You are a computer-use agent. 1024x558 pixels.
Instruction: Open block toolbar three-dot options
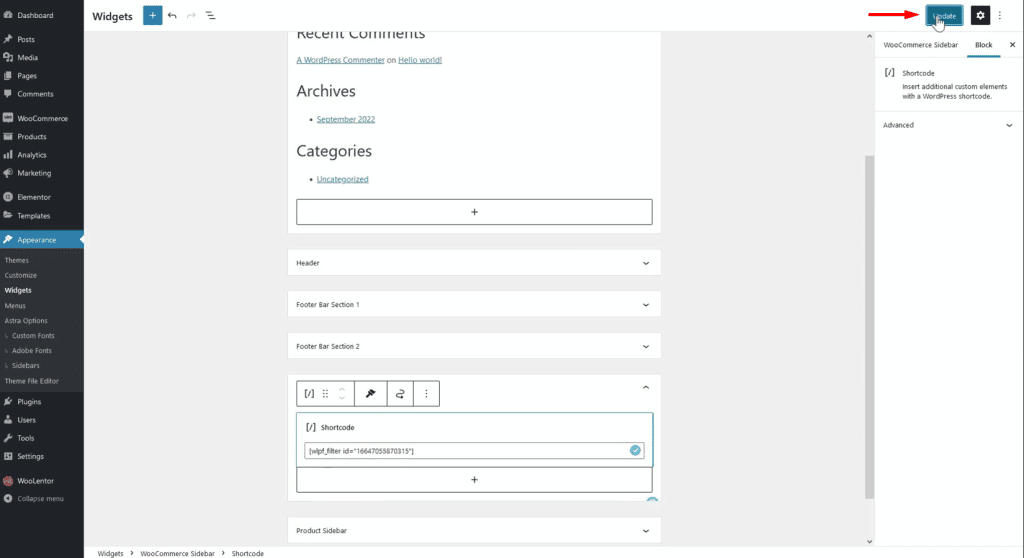(x=426, y=394)
